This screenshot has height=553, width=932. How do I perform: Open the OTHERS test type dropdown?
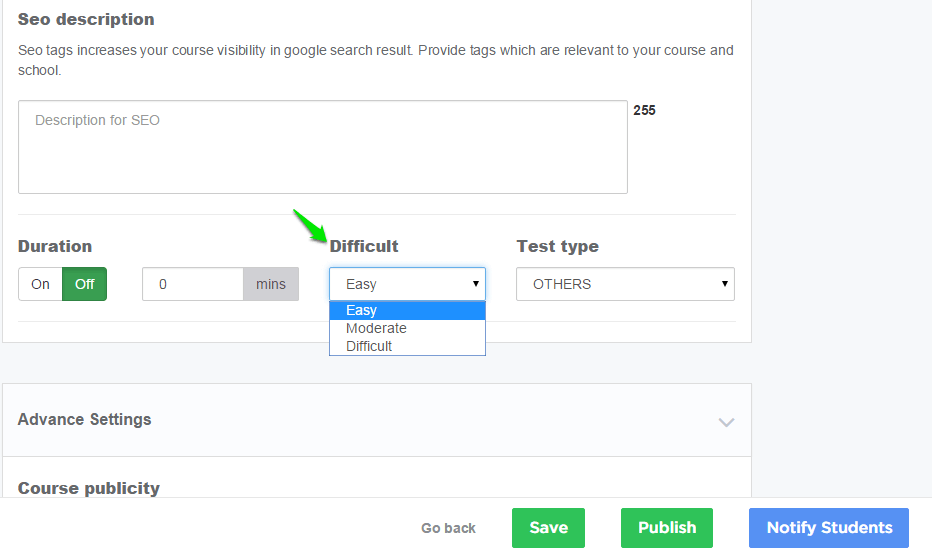tap(625, 284)
